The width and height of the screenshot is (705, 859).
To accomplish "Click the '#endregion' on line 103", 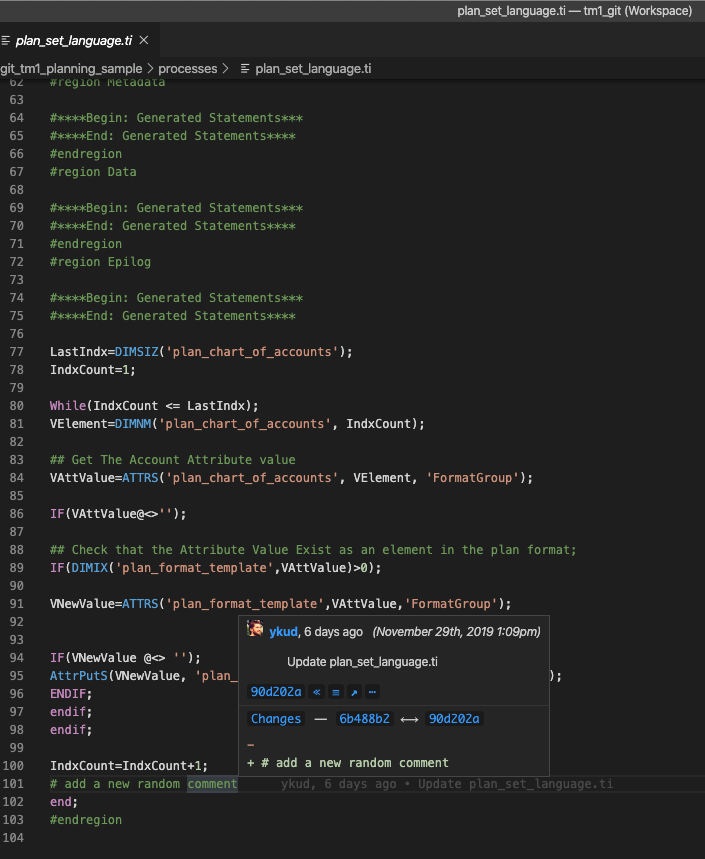I will point(86,820).
